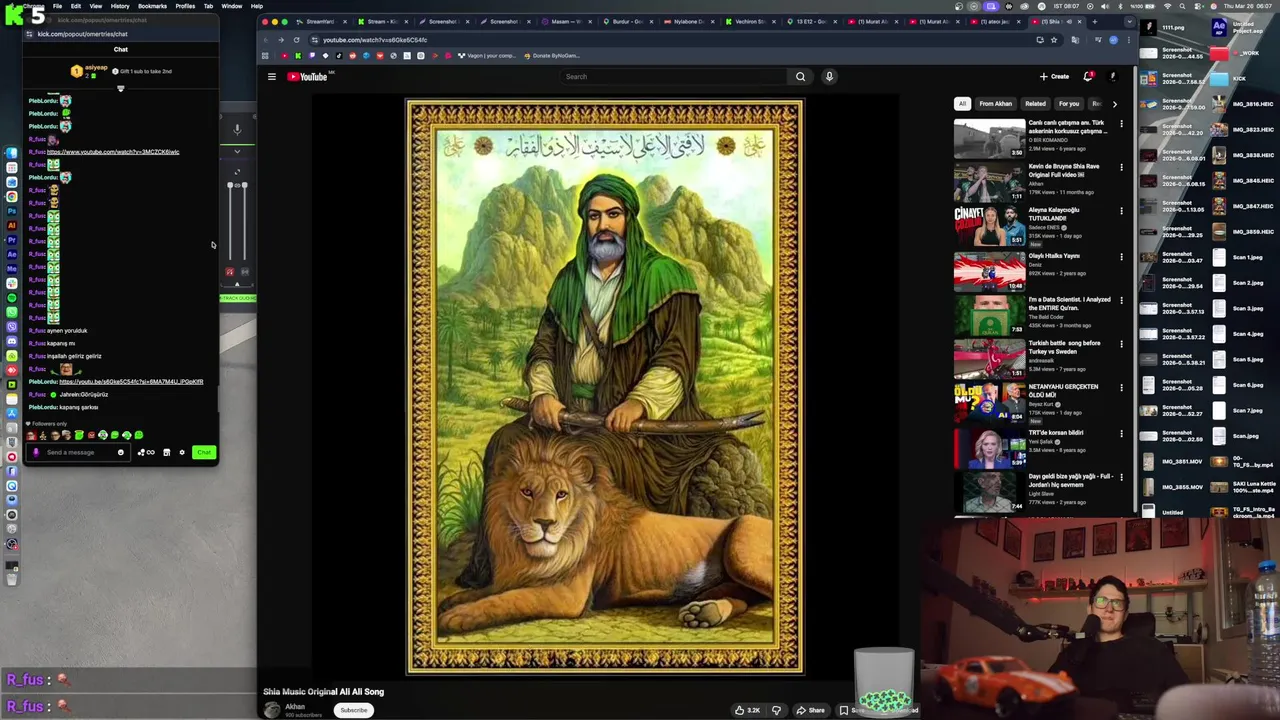Viewport: 1280px width, 720px height.
Task: Open options for 'Olaylı Htalka Yayını' video
Action: pyautogui.click(x=1121, y=257)
